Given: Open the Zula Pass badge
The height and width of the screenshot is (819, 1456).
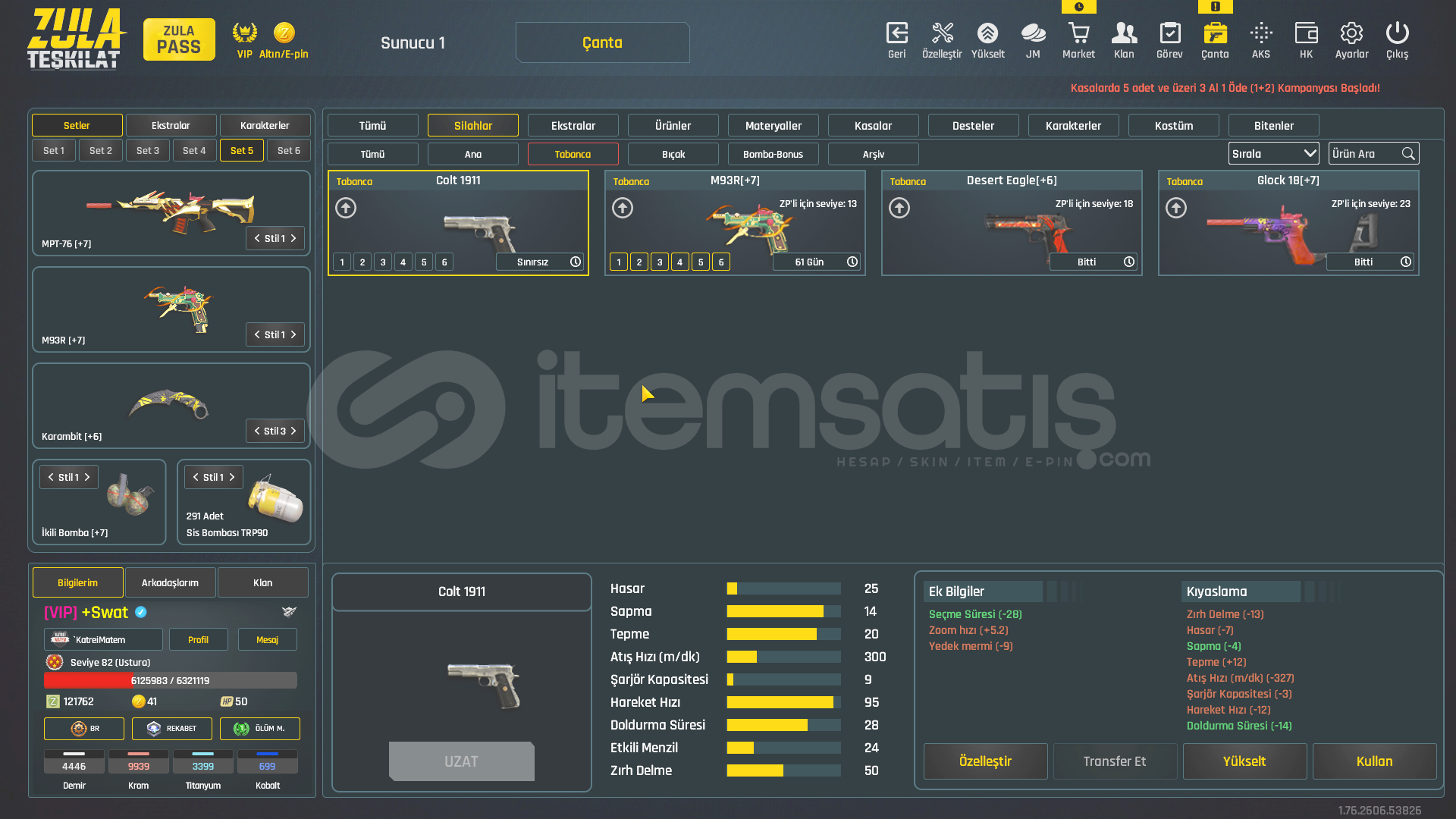Looking at the screenshot, I should [179, 39].
